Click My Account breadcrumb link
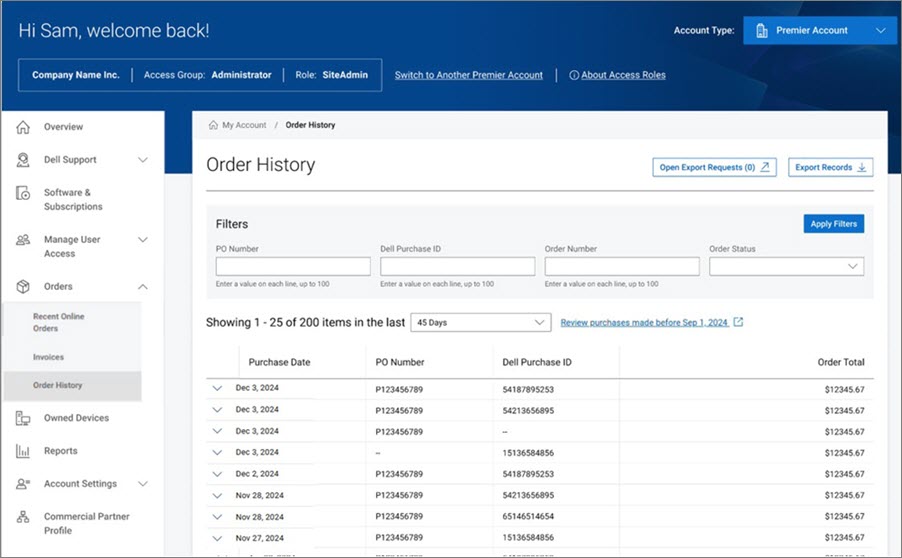Screen dimensions: 902x558 pyautogui.click(x=244, y=125)
